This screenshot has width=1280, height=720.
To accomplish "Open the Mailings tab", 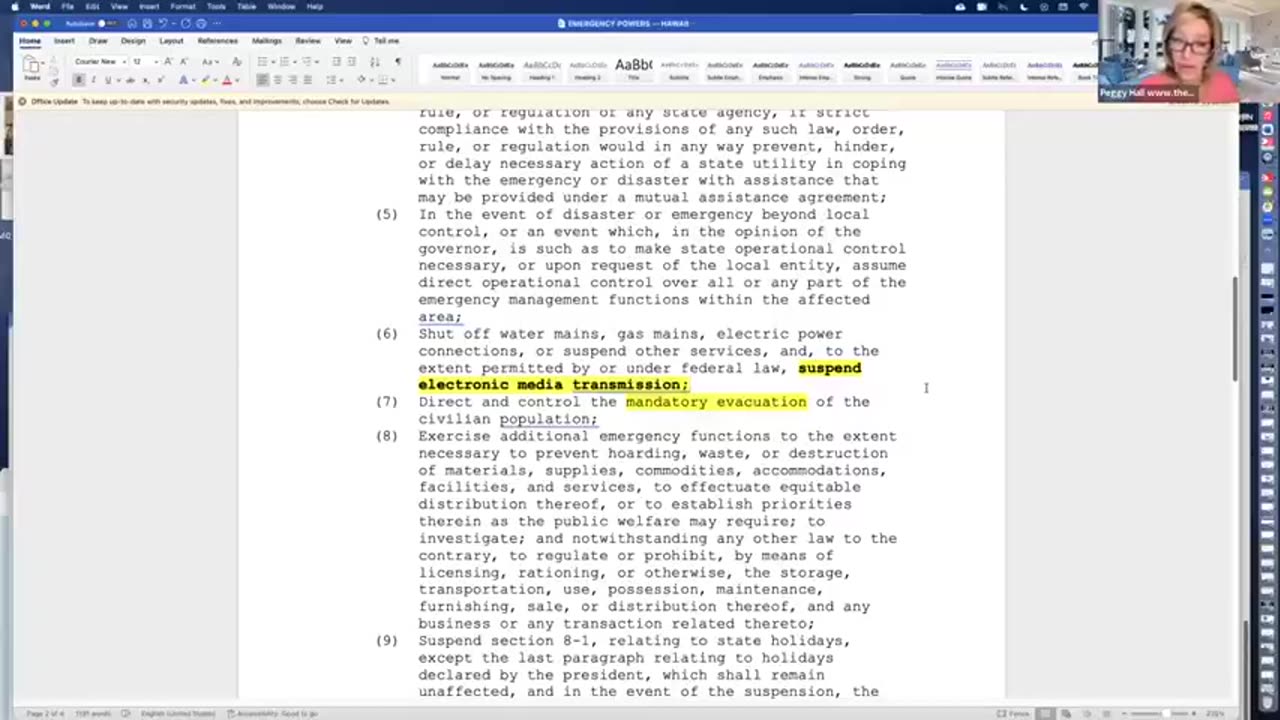I will coord(267,41).
